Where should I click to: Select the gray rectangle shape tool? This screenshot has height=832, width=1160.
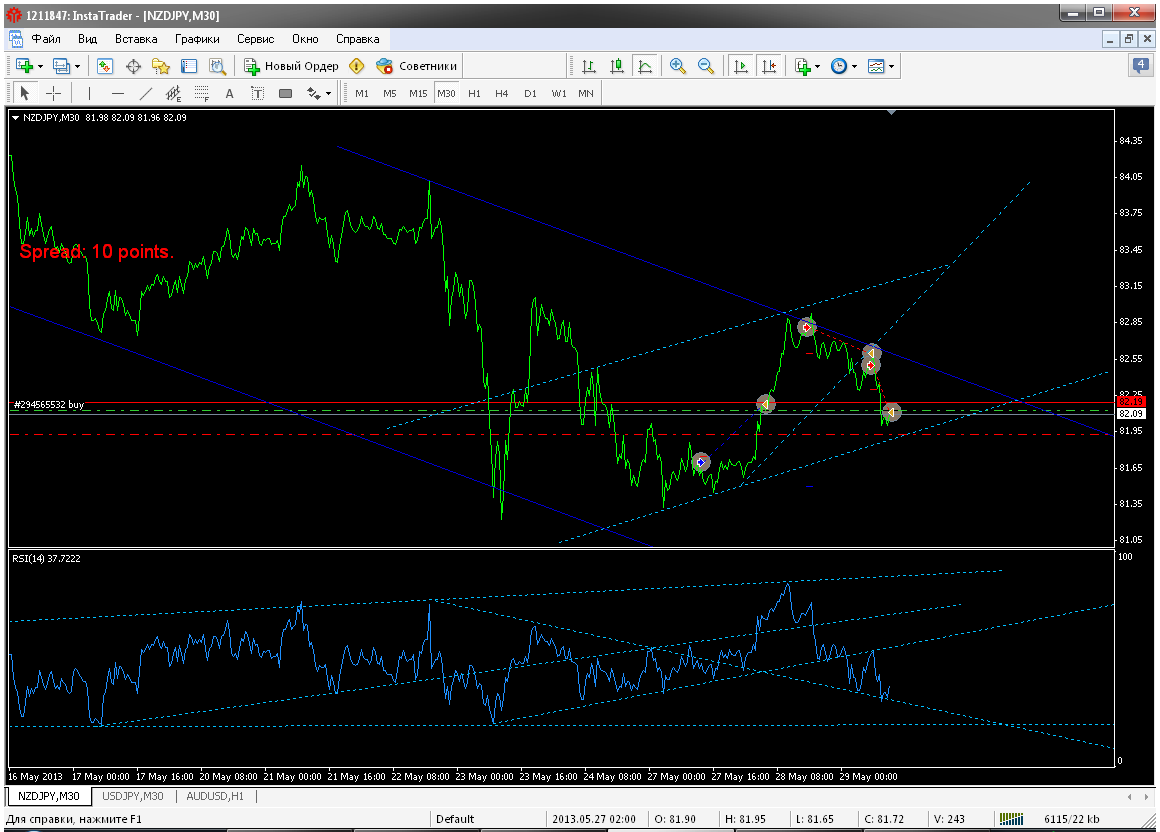286,93
